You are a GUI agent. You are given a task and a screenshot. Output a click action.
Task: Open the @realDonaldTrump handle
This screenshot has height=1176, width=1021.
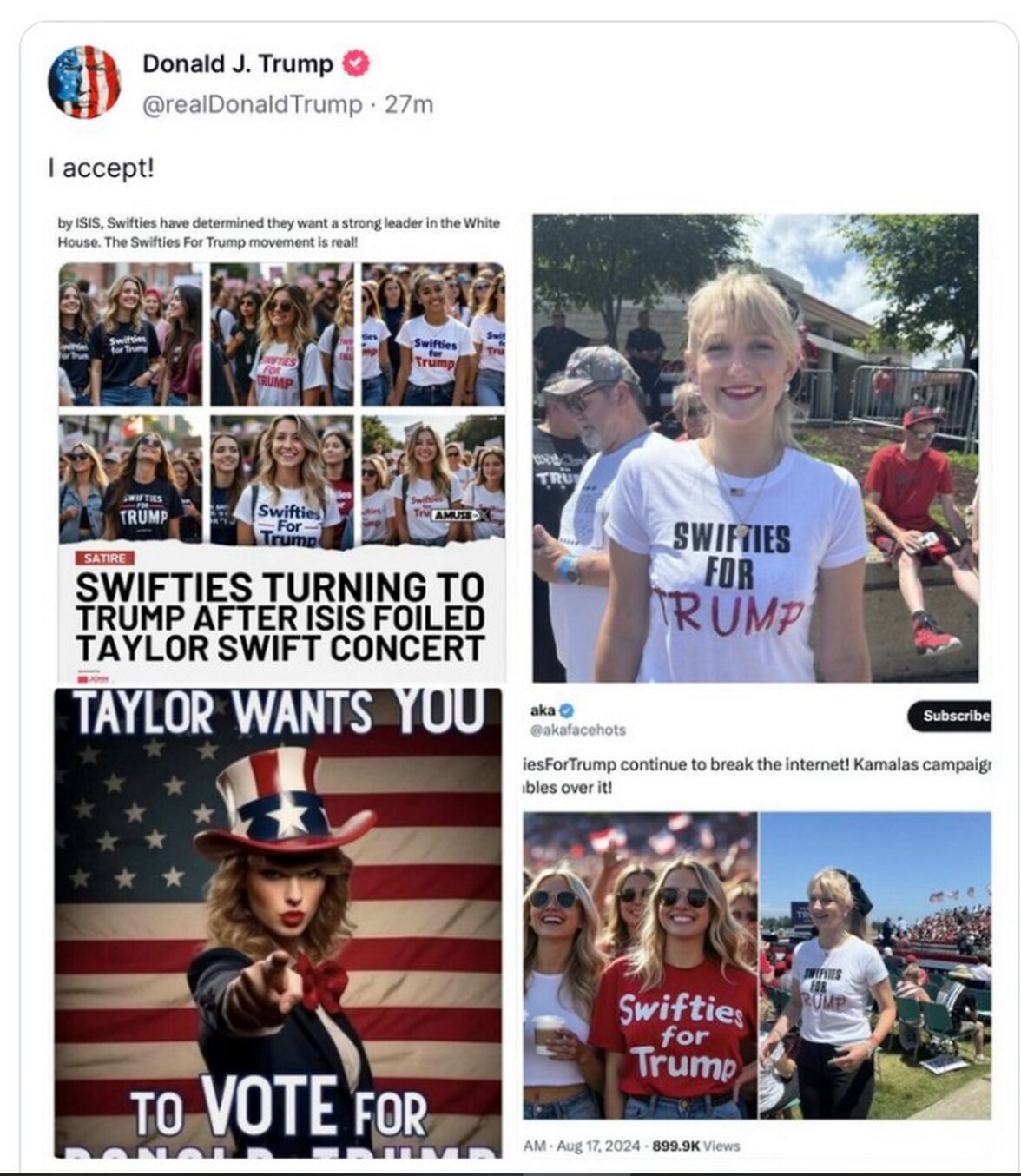click(252, 104)
